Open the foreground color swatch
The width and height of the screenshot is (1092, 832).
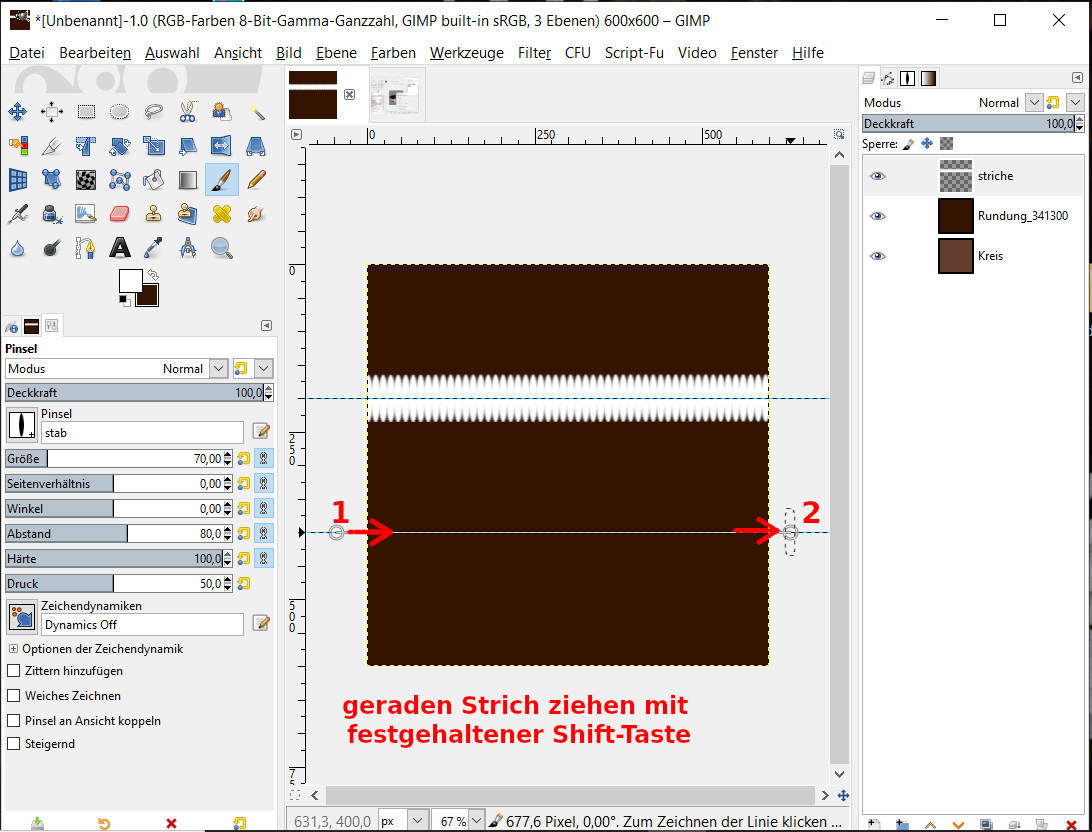130,281
